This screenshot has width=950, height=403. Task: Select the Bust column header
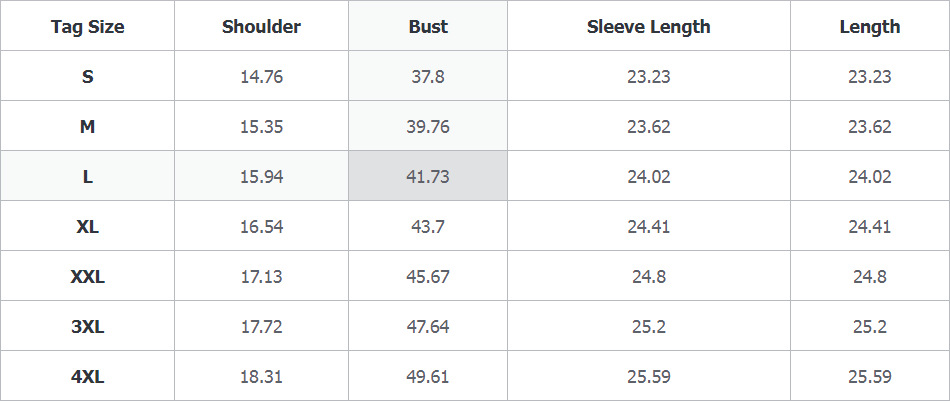click(428, 27)
